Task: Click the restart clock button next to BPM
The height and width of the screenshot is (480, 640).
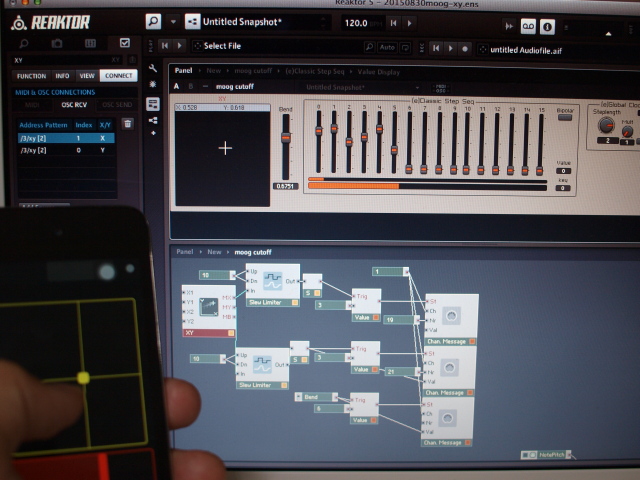Action: (393, 23)
